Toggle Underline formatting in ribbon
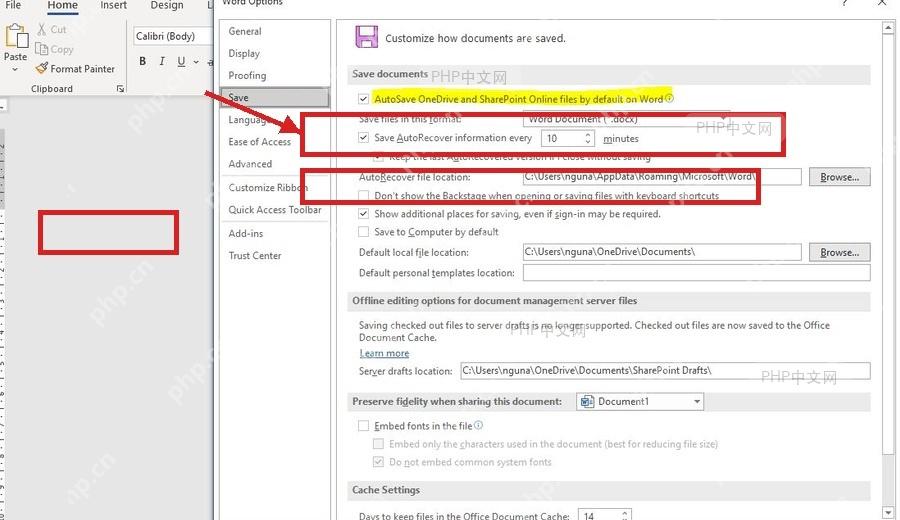Viewport: 900px width, 520px height. (181, 61)
